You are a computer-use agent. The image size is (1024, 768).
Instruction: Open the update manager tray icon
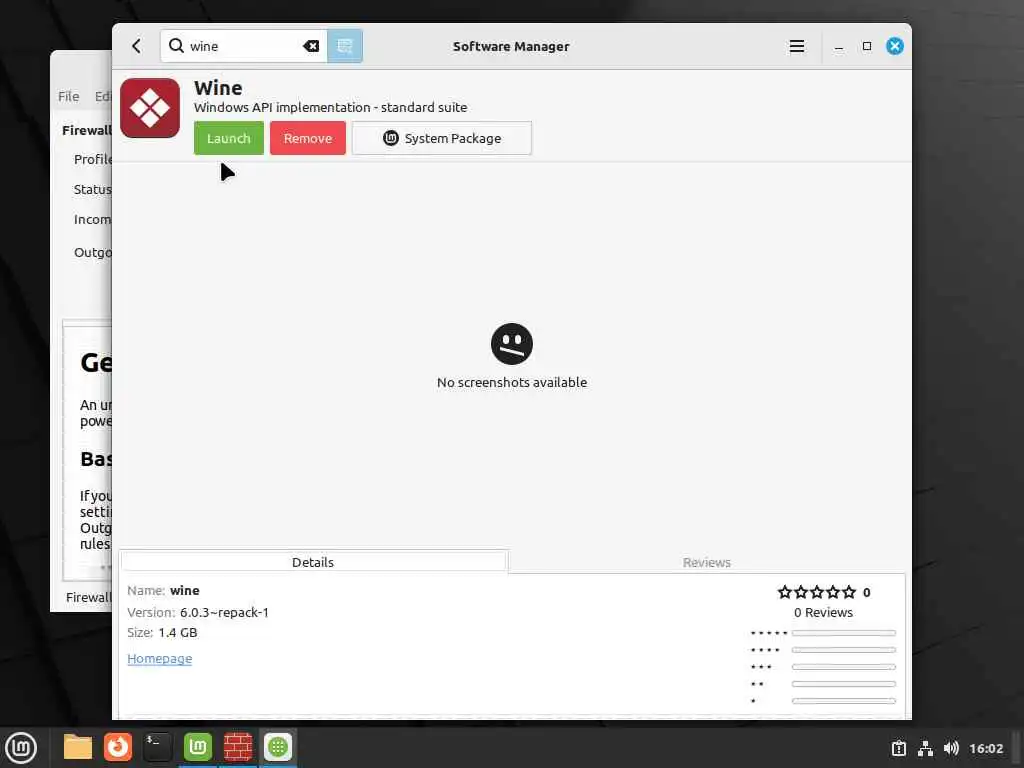click(899, 748)
